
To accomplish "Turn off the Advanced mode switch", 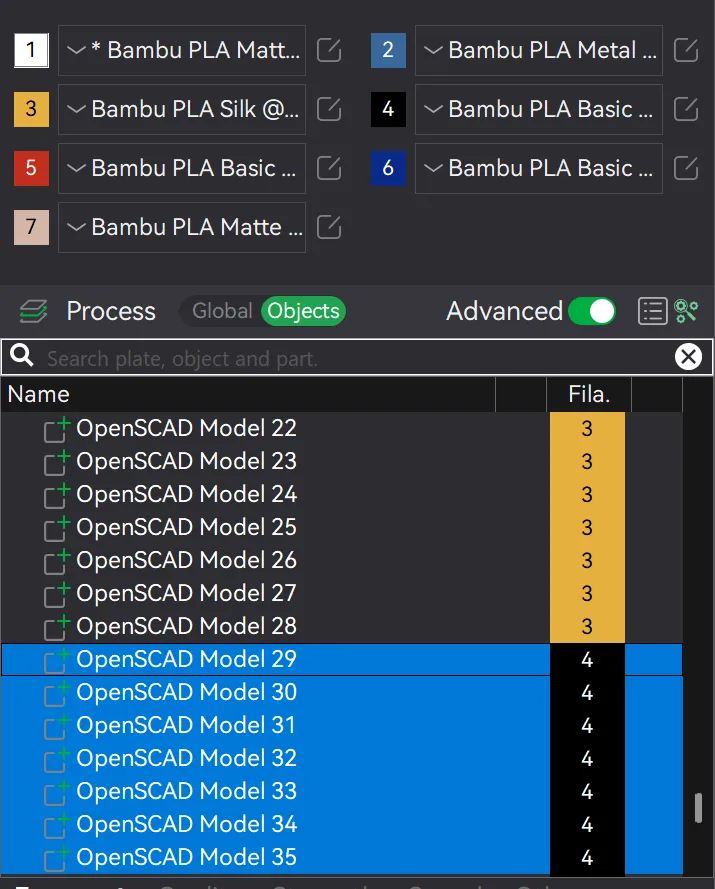I will point(592,311).
